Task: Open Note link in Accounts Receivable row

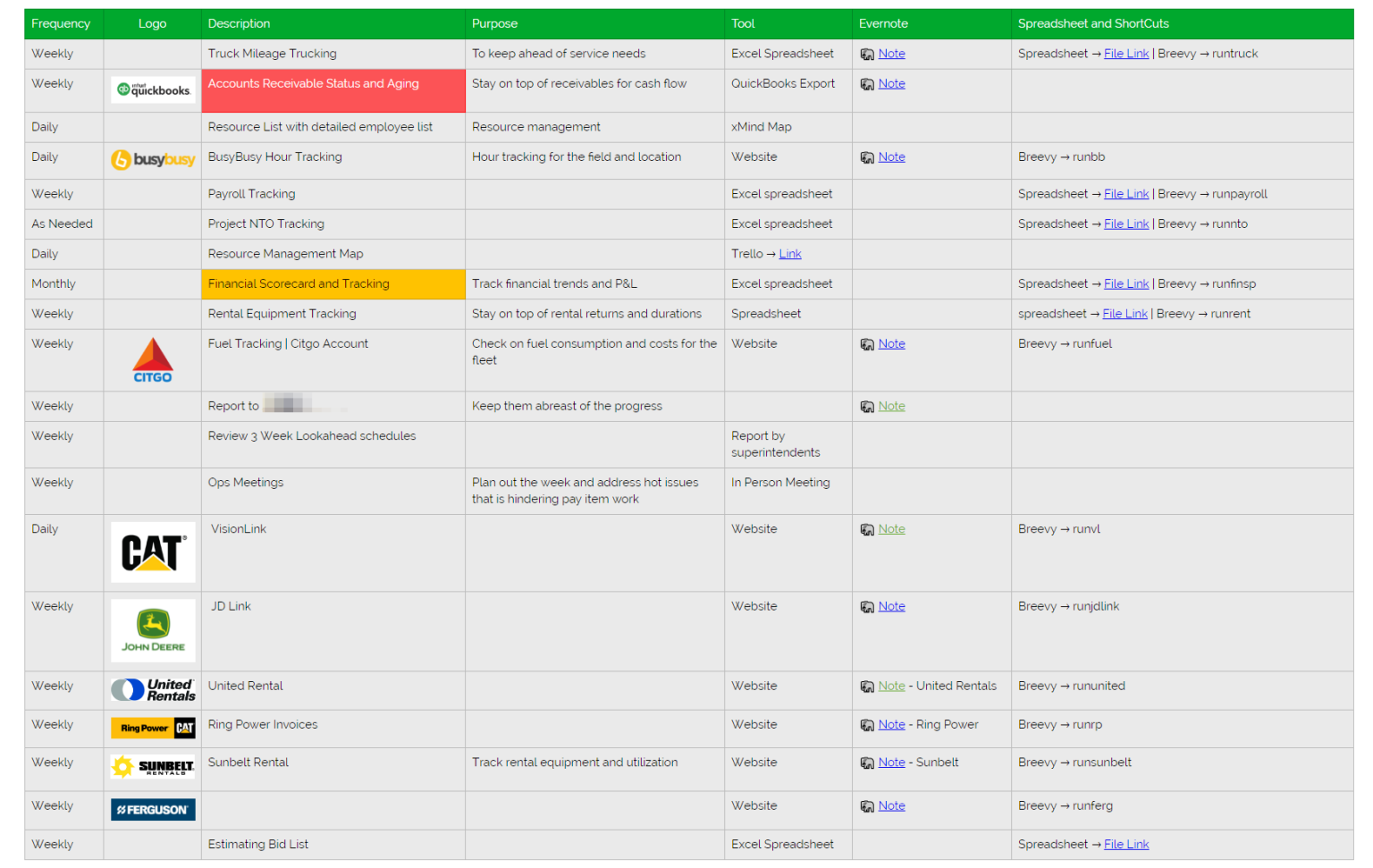Action: (891, 84)
